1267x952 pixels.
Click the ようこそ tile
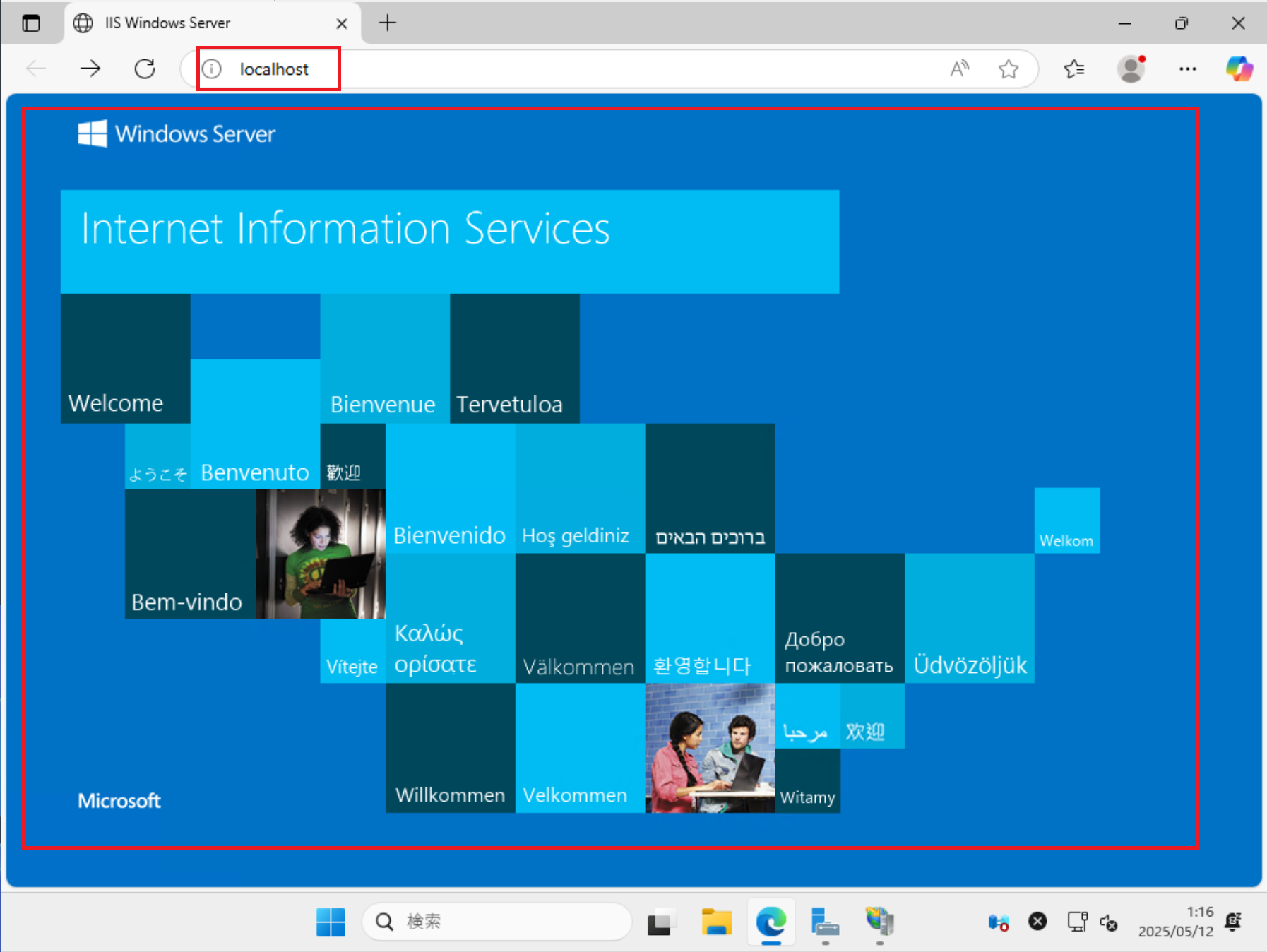click(x=157, y=456)
